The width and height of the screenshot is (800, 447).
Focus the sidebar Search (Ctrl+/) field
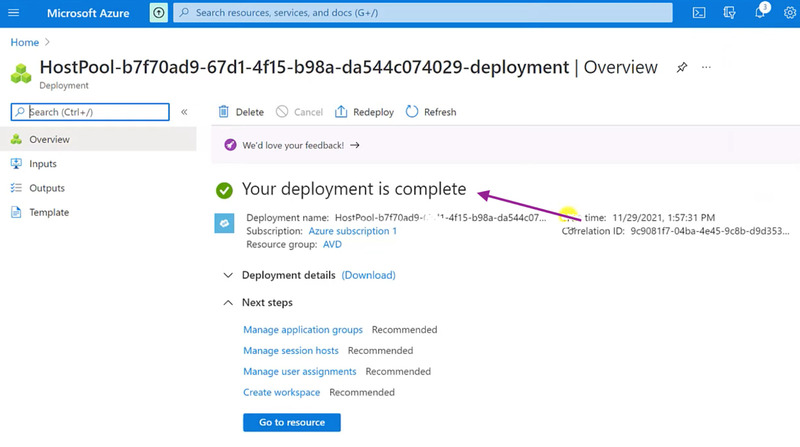tap(90, 112)
